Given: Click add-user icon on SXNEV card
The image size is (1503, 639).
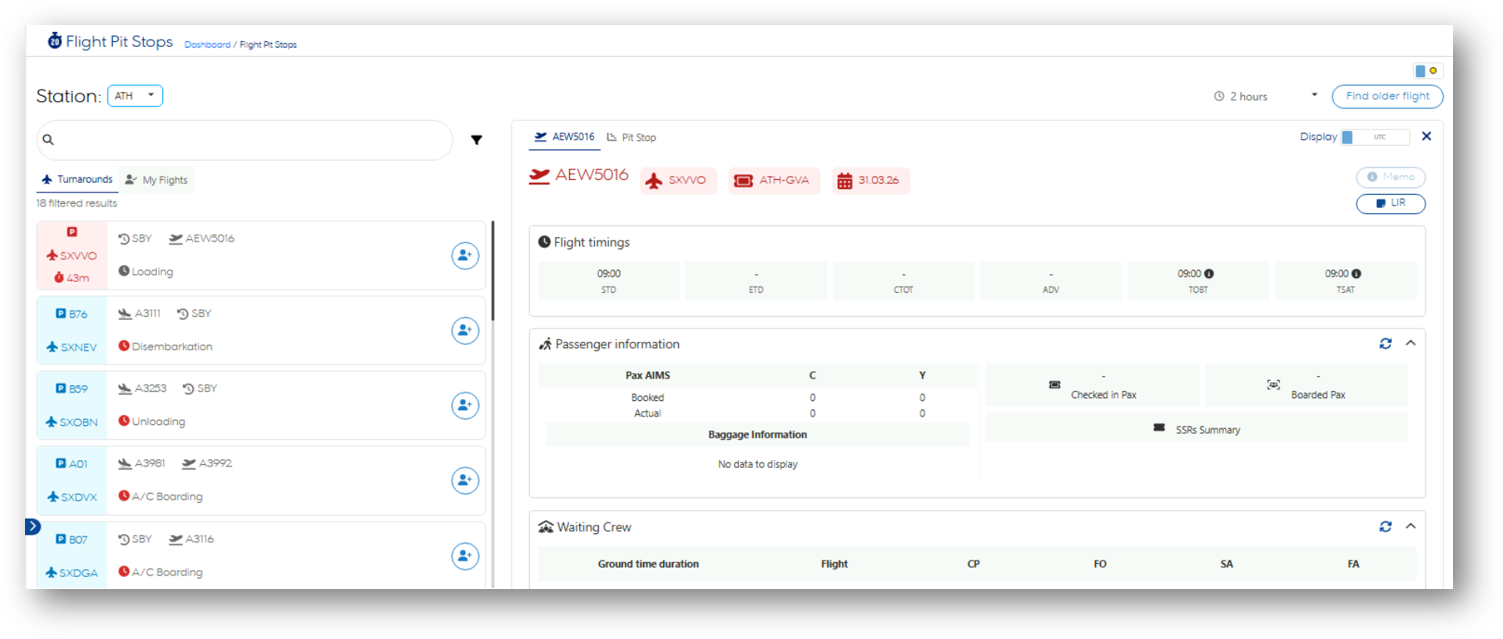Looking at the screenshot, I should 464,331.
